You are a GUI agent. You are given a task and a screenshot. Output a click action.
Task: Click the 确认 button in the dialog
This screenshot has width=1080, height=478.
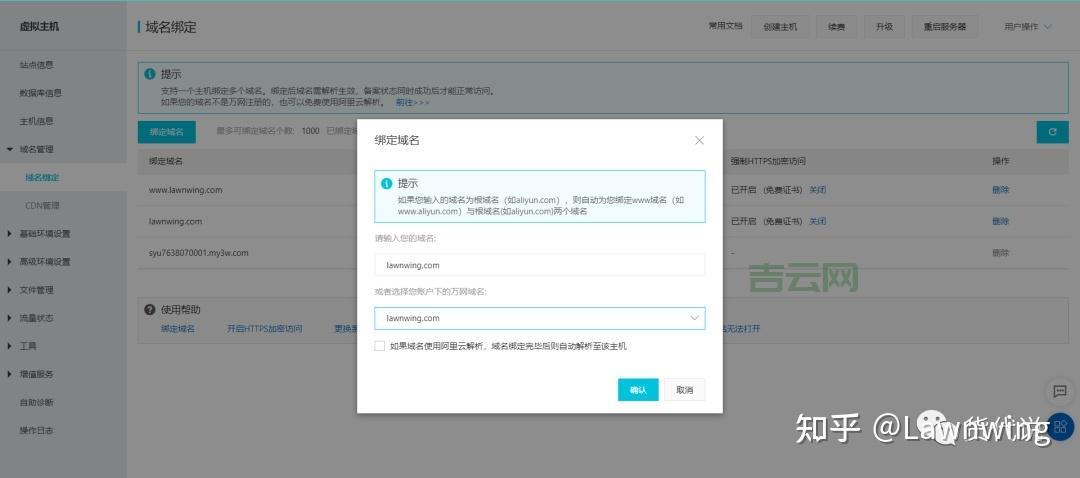click(638, 390)
